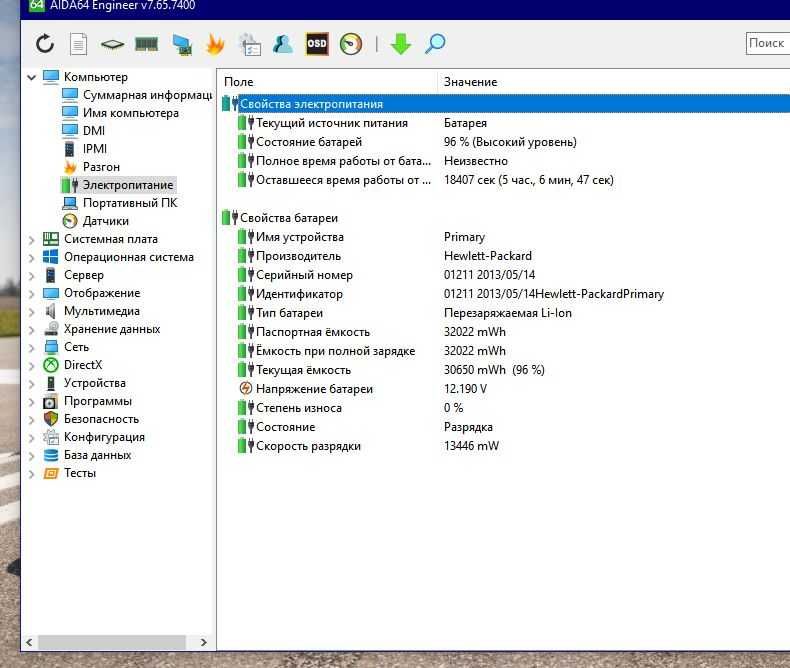Viewport: 790px width, 668px height.
Task: Click the database icon beside База данных
Action: coord(51,455)
